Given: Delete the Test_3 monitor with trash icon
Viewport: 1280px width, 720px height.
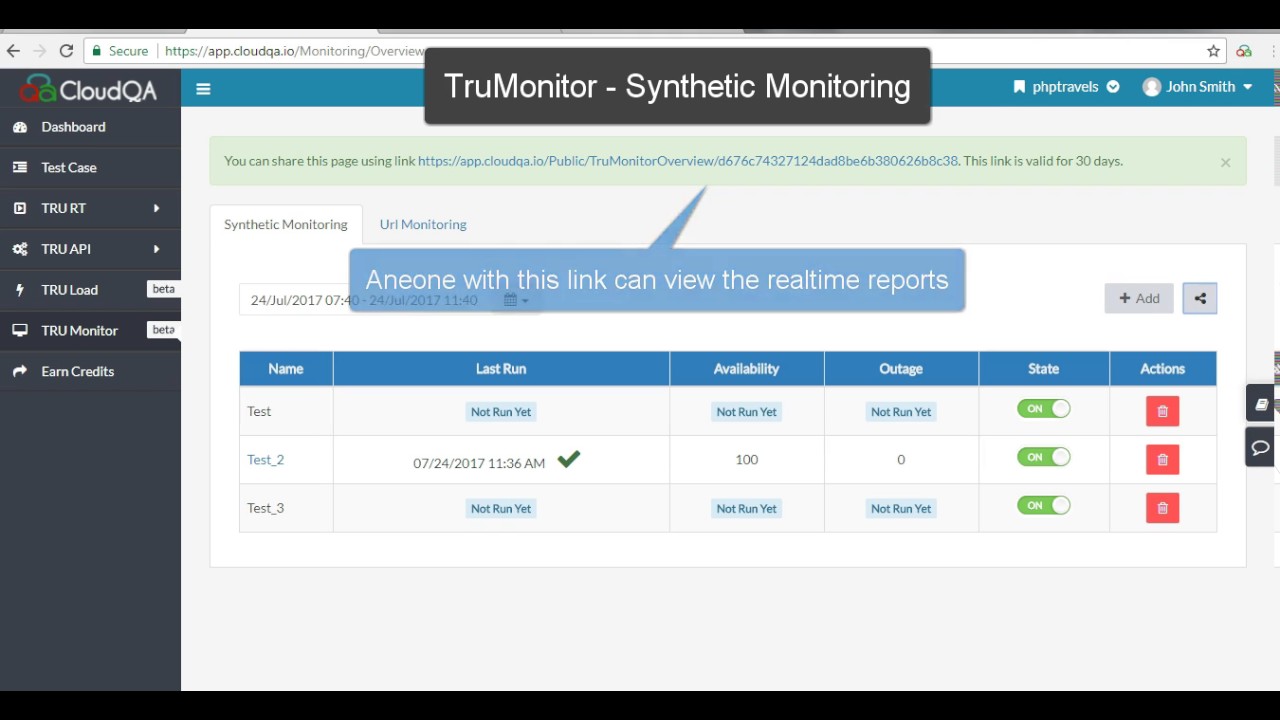Looking at the screenshot, I should point(1162,508).
